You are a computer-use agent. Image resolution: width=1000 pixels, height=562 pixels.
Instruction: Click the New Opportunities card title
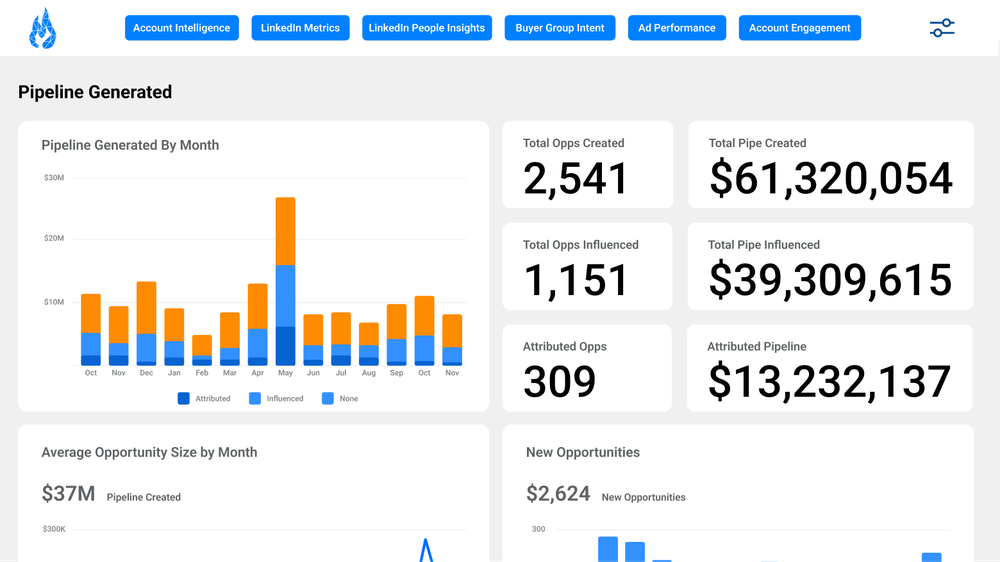pyautogui.click(x=583, y=452)
